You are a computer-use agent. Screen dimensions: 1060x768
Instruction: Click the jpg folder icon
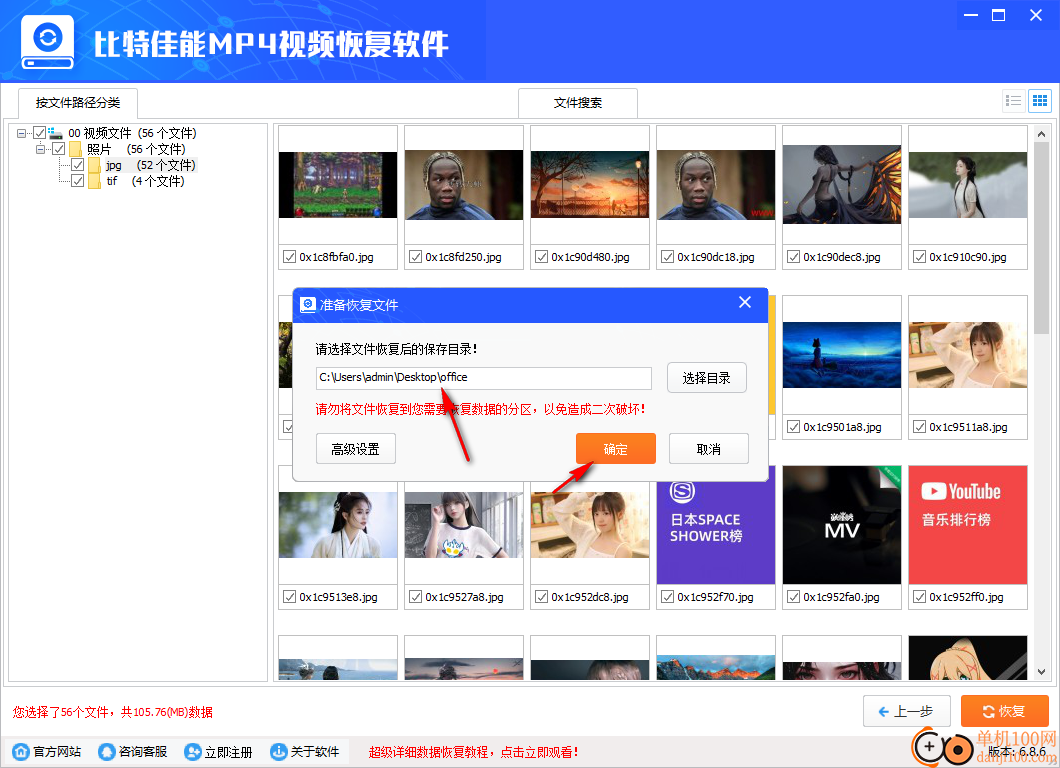pyautogui.click(x=94, y=165)
